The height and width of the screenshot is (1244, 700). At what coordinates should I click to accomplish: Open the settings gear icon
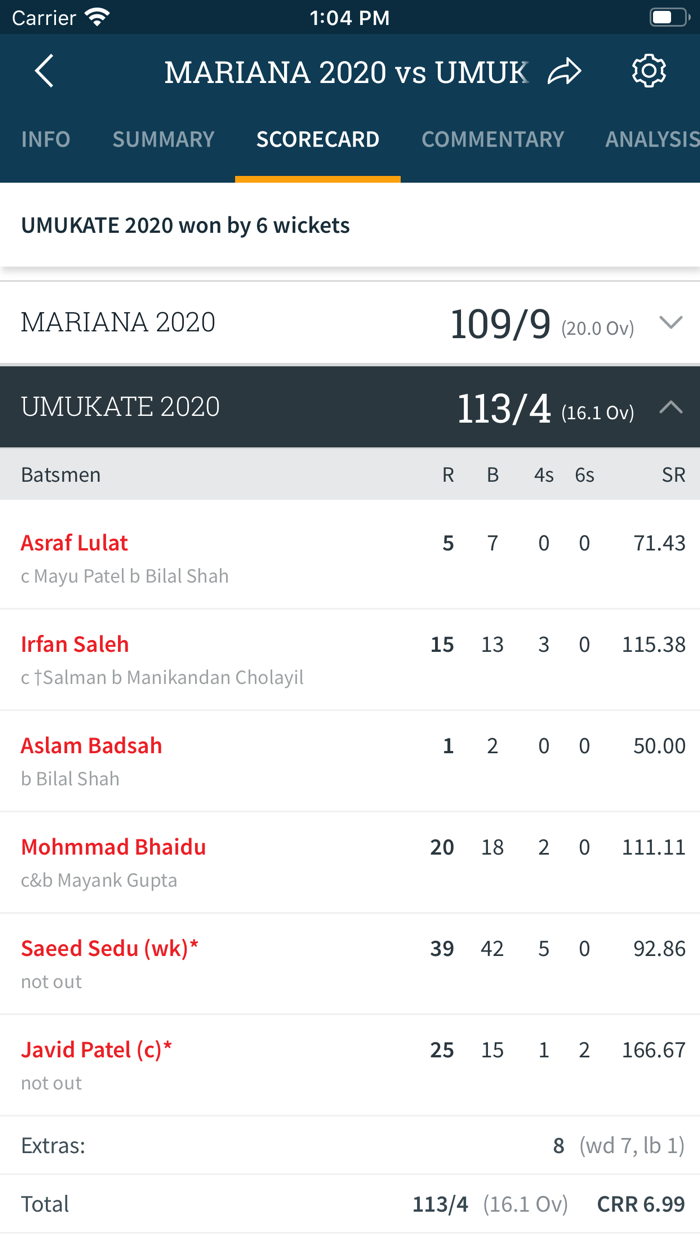[x=649, y=71]
